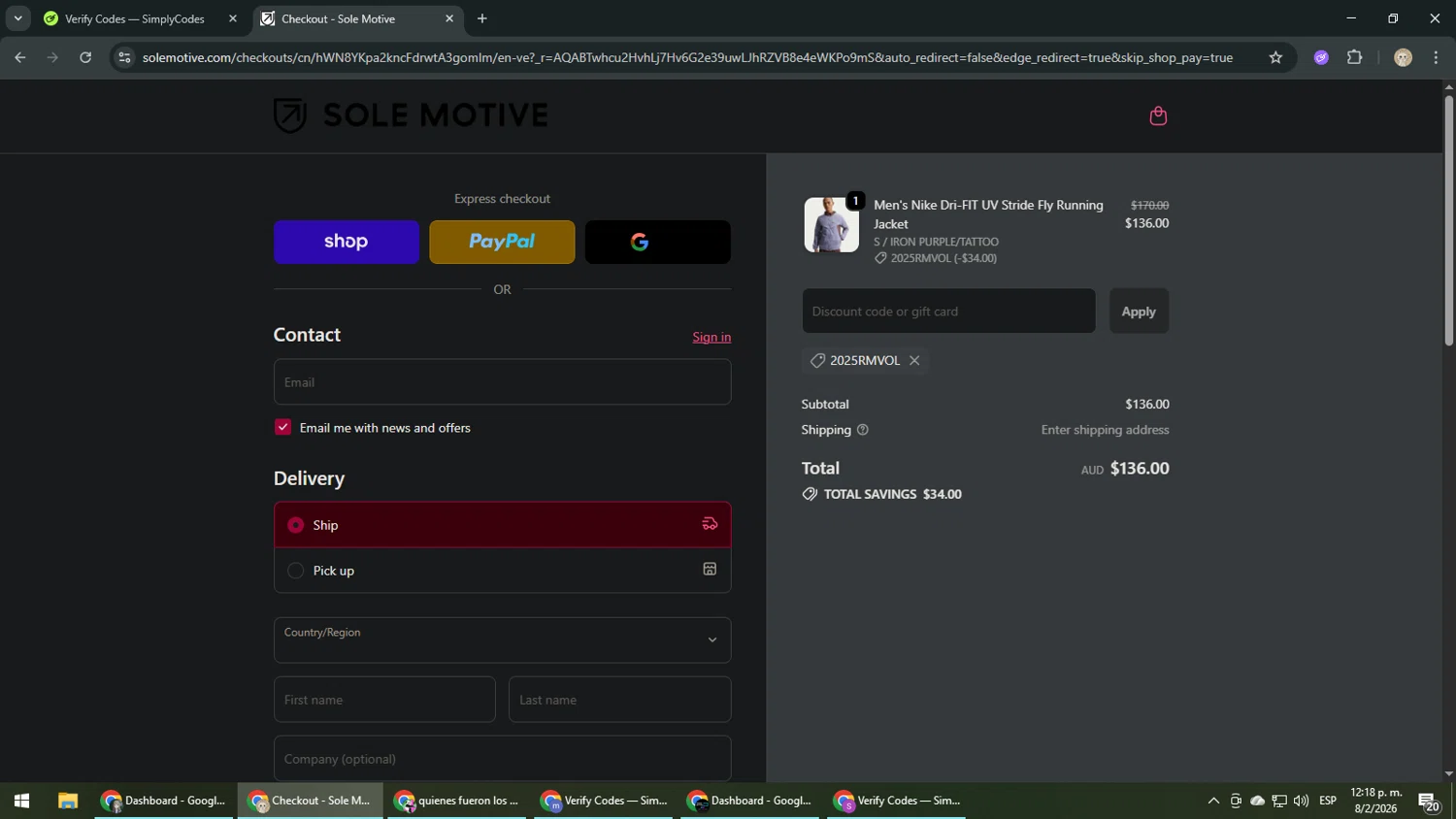Click ESP input language indicator
1456x819 pixels.
(x=1328, y=801)
